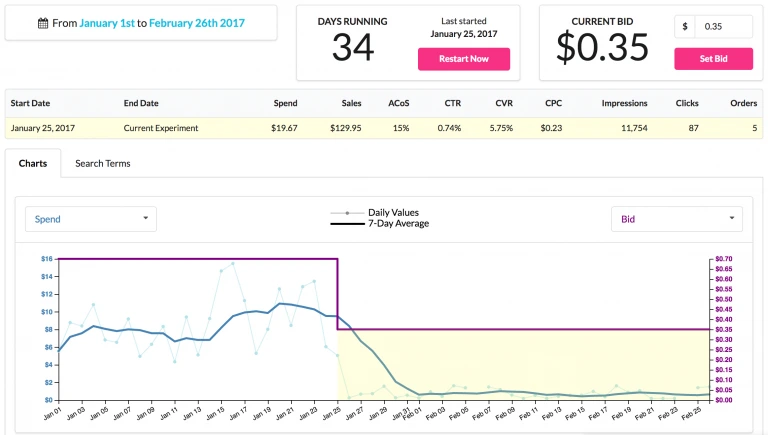Sort by the Impressions column header

coord(624,103)
